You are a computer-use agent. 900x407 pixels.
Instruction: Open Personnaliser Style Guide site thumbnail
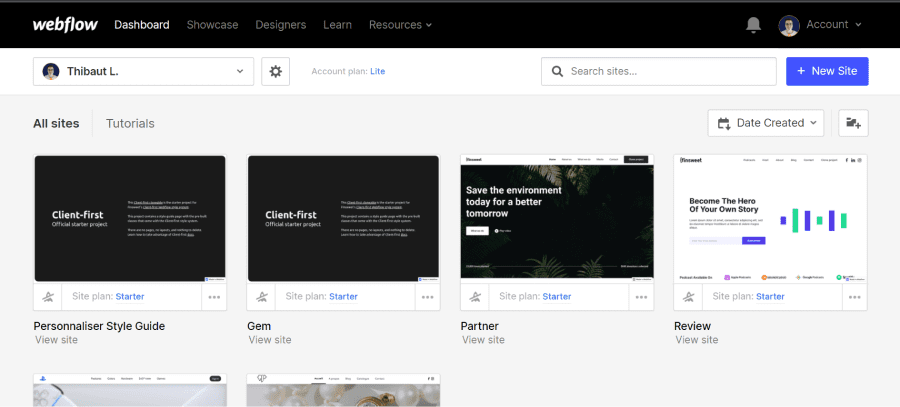(x=130, y=219)
